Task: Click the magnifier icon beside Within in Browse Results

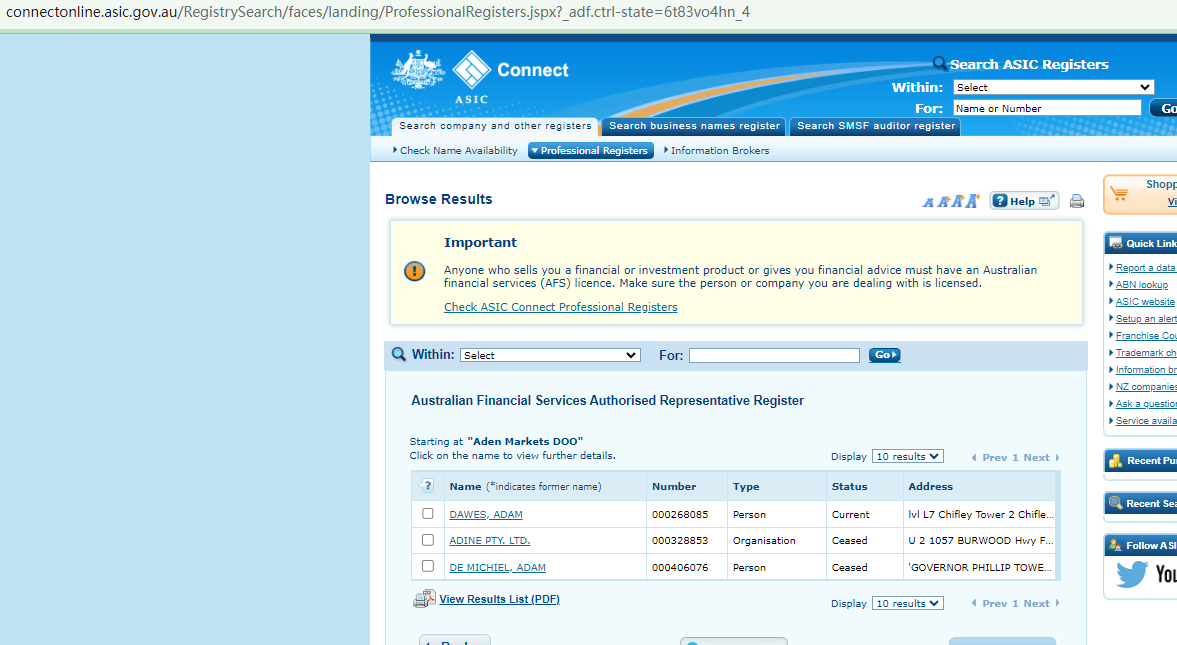Action: point(399,354)
